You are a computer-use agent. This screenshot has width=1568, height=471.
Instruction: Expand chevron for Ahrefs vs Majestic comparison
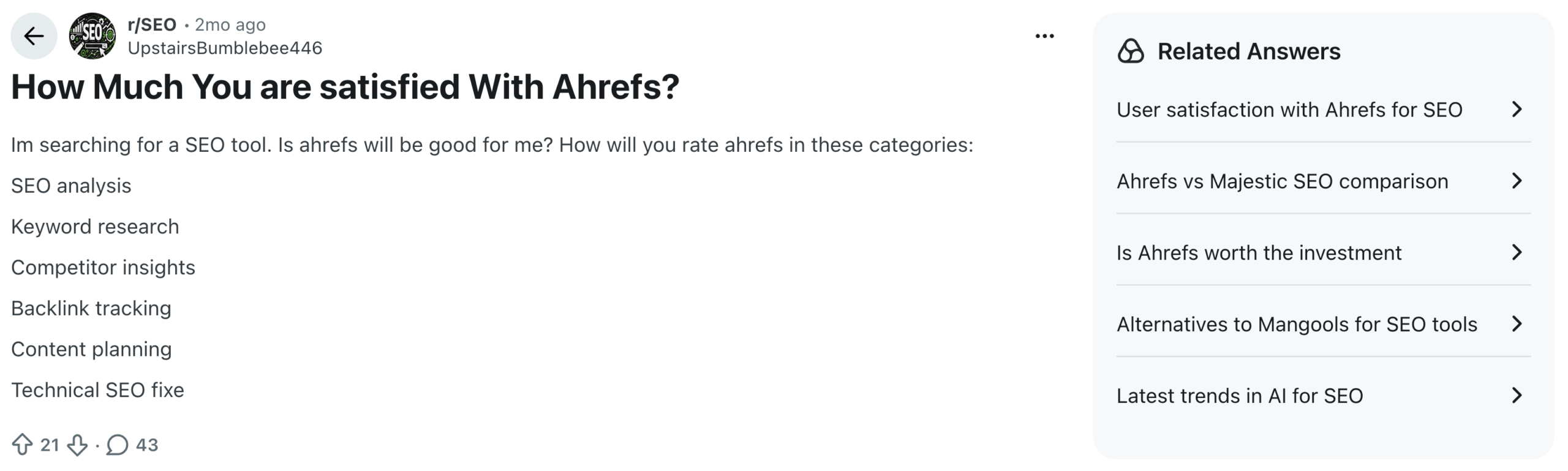coord(1517,181)
